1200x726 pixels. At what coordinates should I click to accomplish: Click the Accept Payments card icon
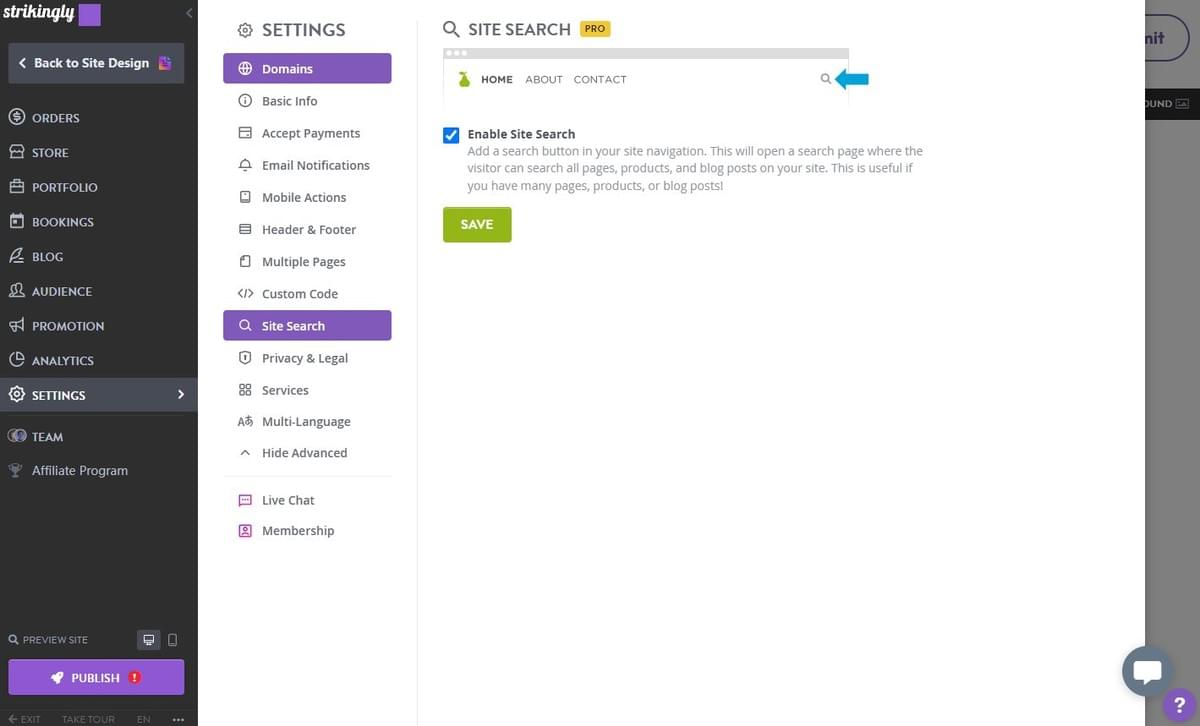coord(245,133)
